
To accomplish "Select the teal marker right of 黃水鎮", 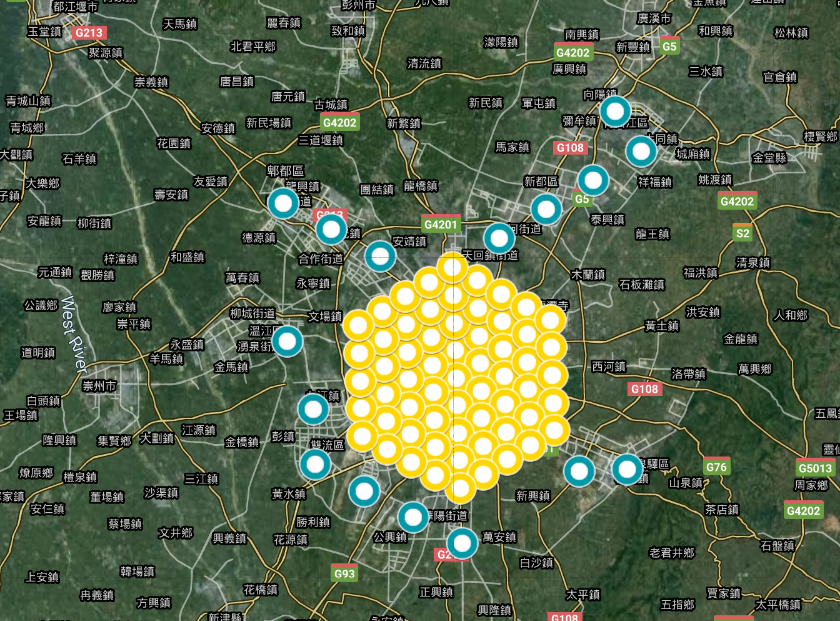I will (364, 491).
